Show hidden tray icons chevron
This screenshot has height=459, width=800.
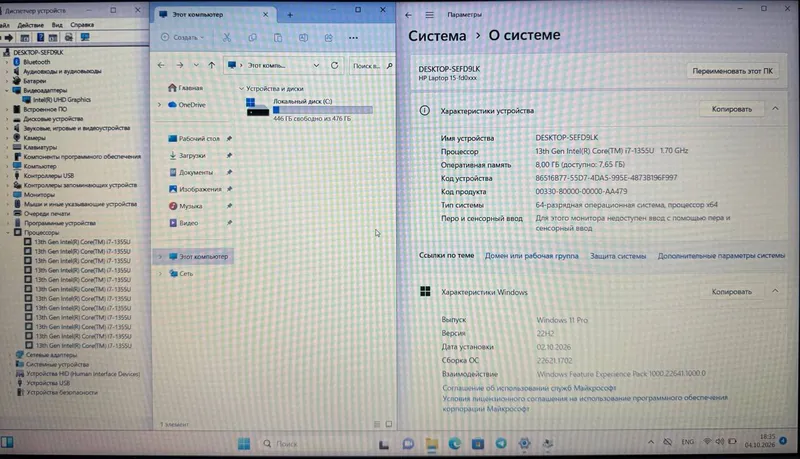pos(651,442)
